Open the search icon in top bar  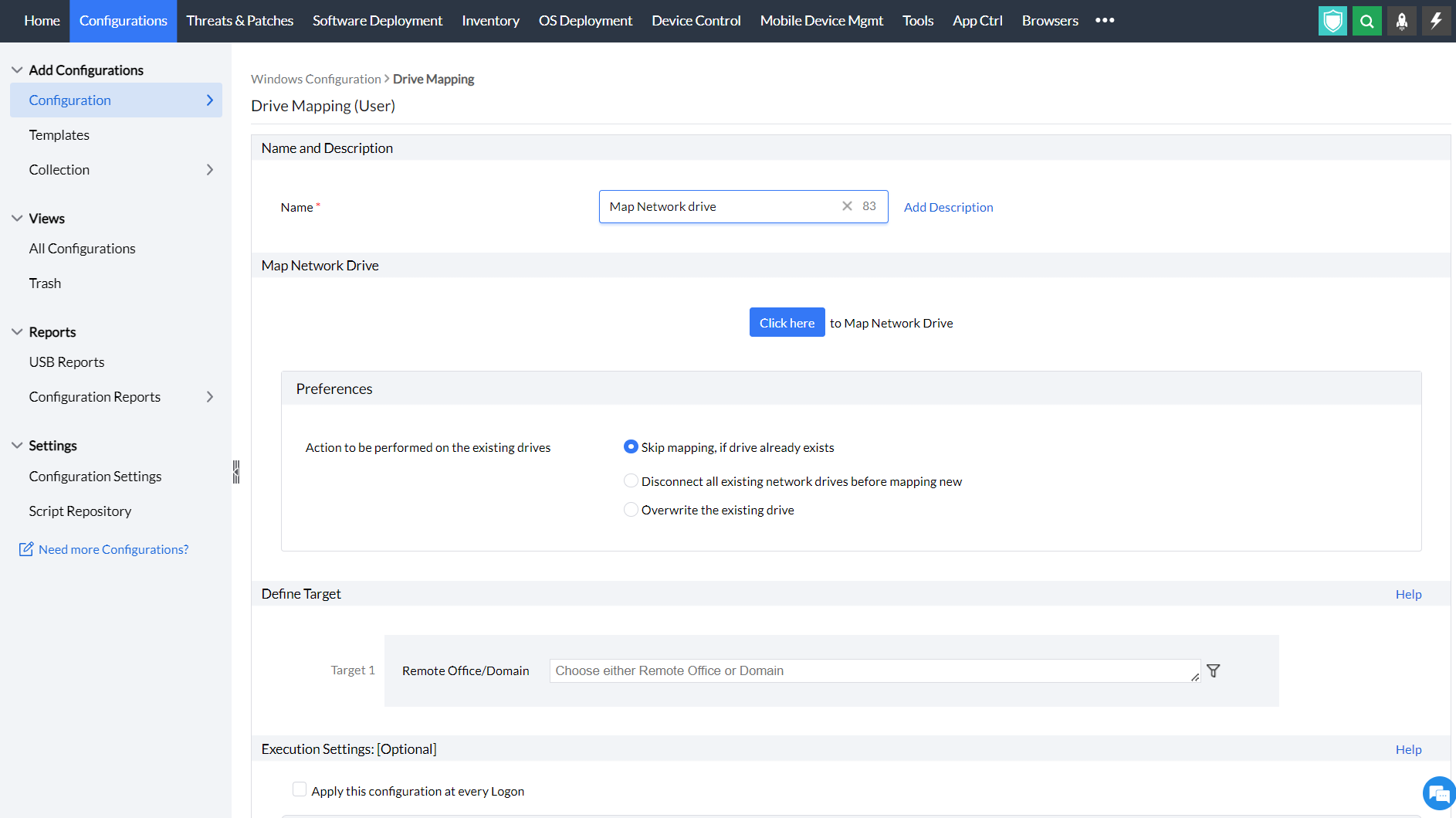coord(1366,21)
